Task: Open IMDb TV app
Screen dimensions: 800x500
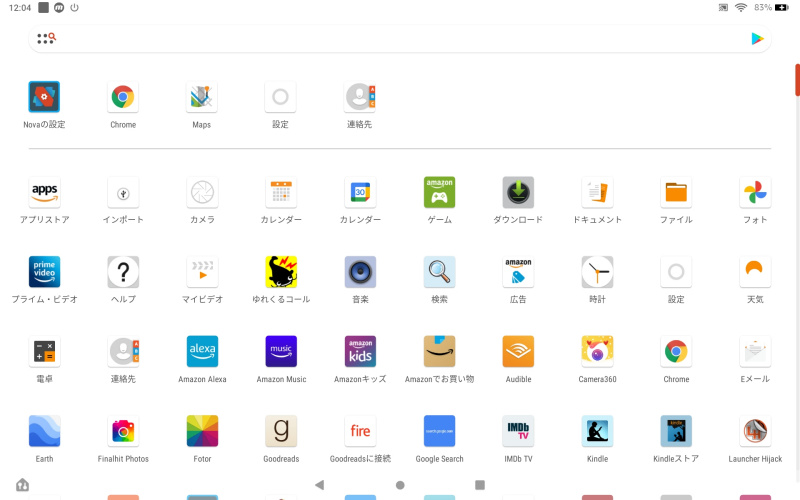Action: (518, 431)
